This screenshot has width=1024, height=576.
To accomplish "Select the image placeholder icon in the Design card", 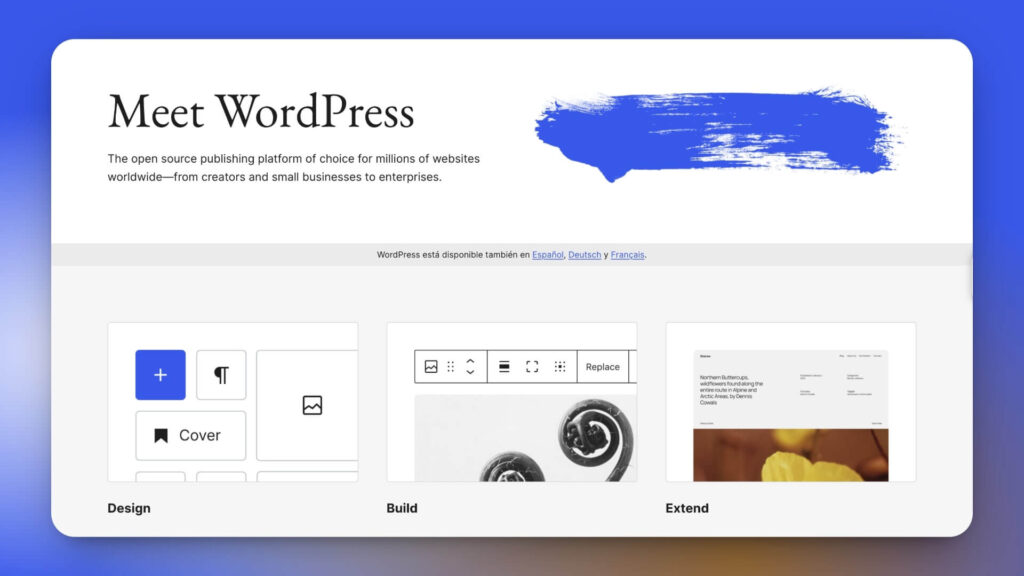I will point(314,405).
